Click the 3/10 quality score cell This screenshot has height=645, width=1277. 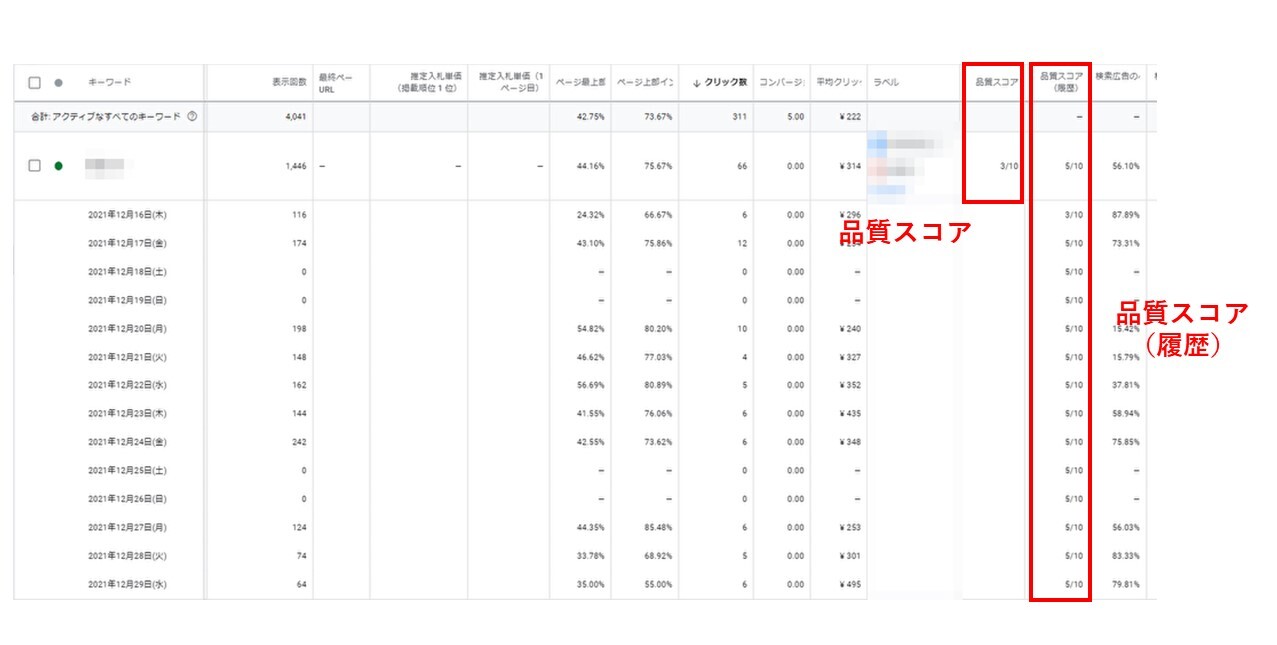click(1008, 166)
